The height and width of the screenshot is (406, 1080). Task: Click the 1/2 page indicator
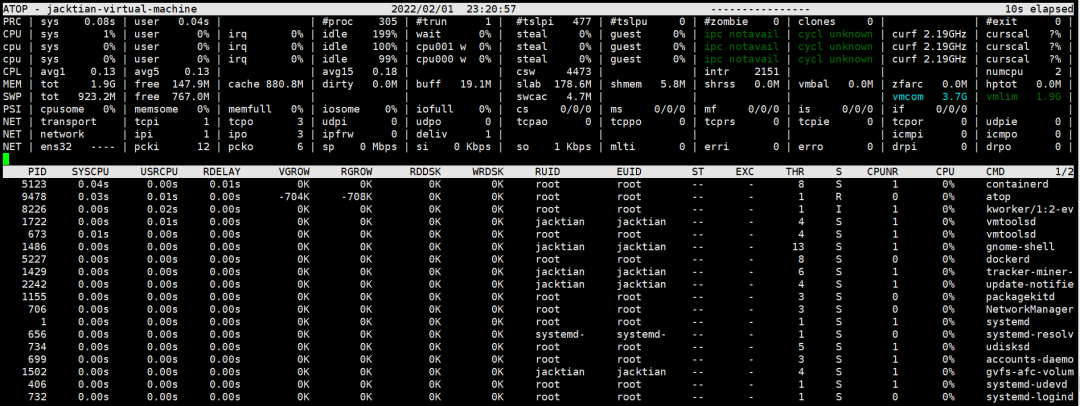click(1064, 172)
